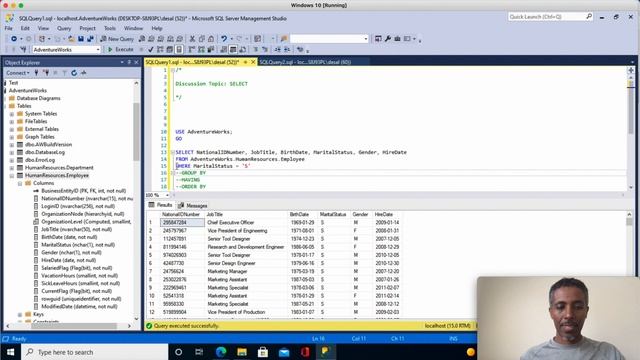Viewport: 640px width, 360px height.
Task: Select the Results to Text option
Action: click(223, 49)
